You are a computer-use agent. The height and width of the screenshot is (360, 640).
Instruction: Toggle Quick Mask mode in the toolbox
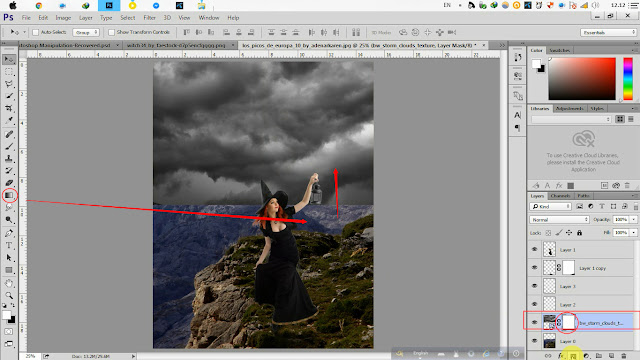[x=9, y=332]
